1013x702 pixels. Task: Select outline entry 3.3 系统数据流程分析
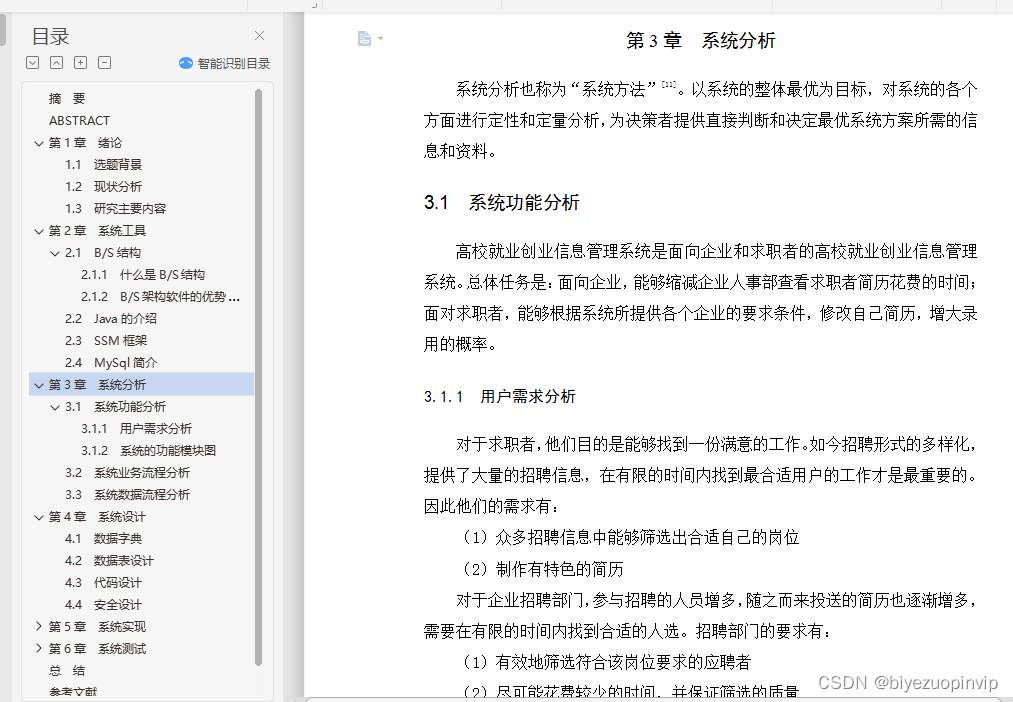[127, 495]
